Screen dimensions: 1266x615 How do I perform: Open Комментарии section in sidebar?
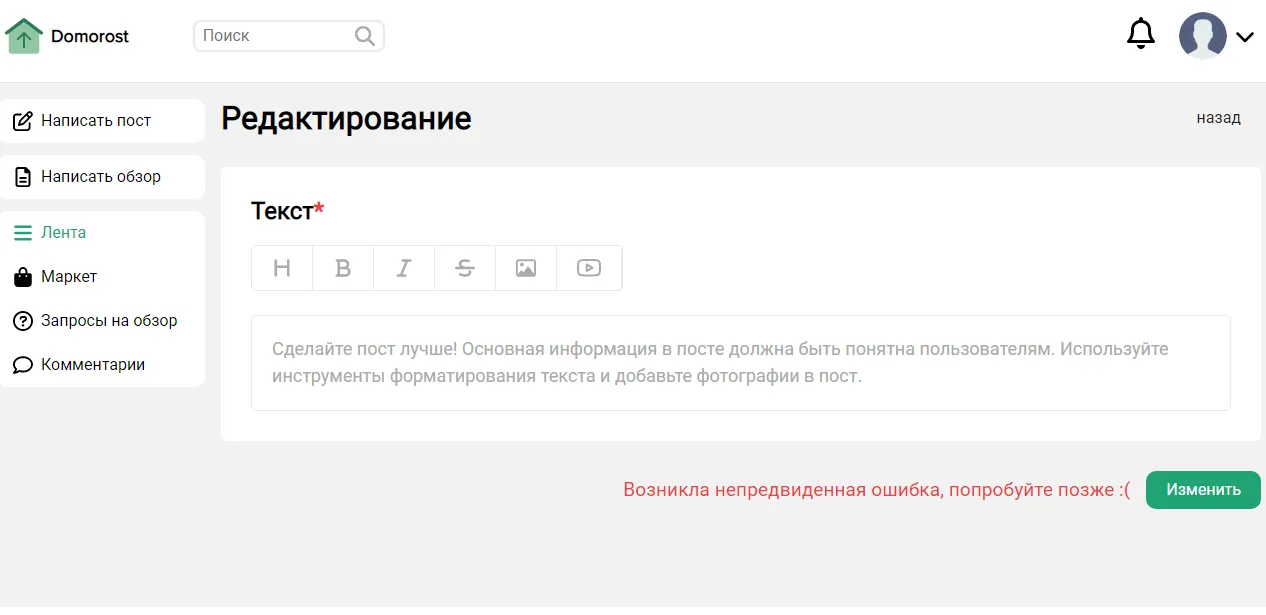click(92, 365)
